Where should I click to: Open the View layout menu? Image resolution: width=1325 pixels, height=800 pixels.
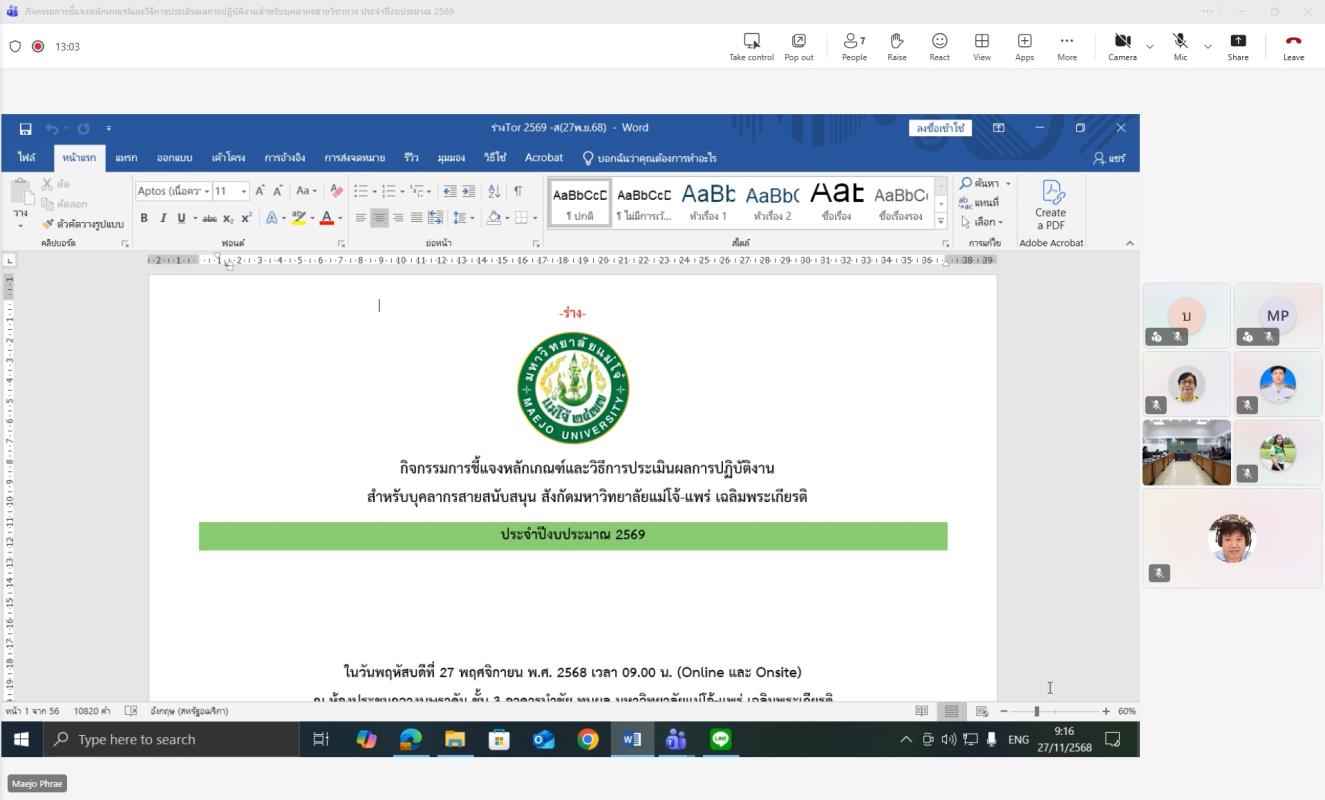pos(981,46)
